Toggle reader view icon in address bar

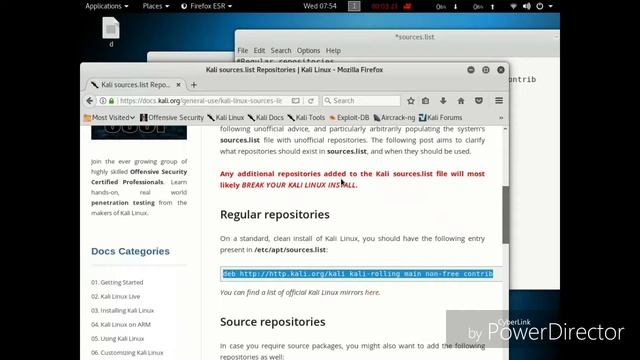(x=296, y=101)
